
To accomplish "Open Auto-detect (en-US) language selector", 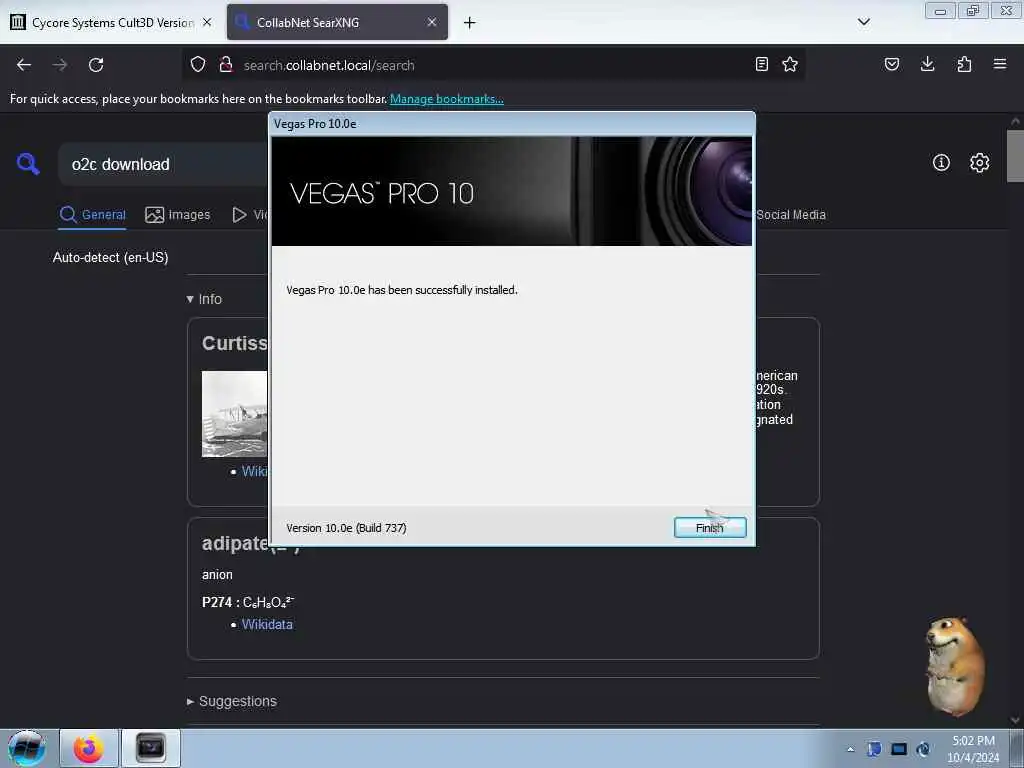I will coord(110,257).
